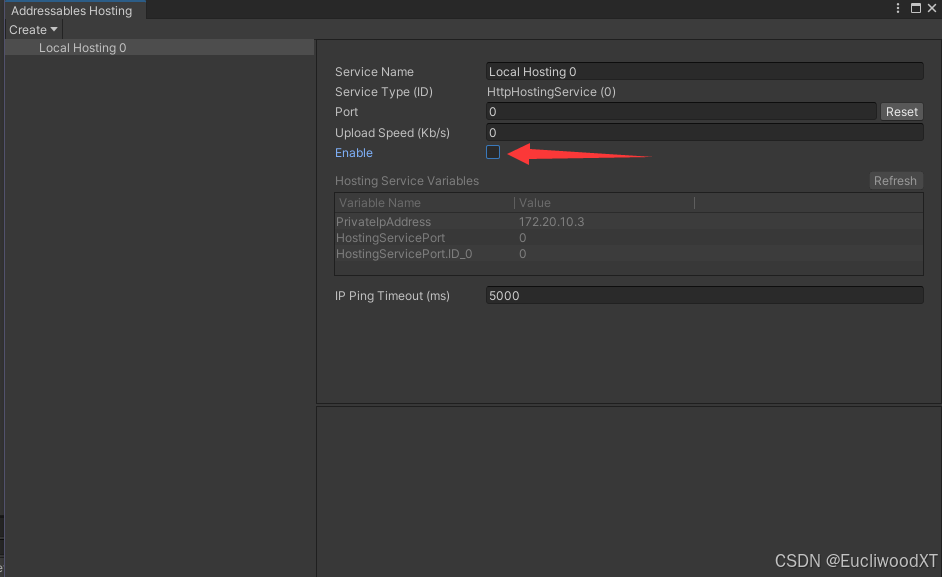
Task: Select the Addressables Hosting tab
Action: (74, 10)
